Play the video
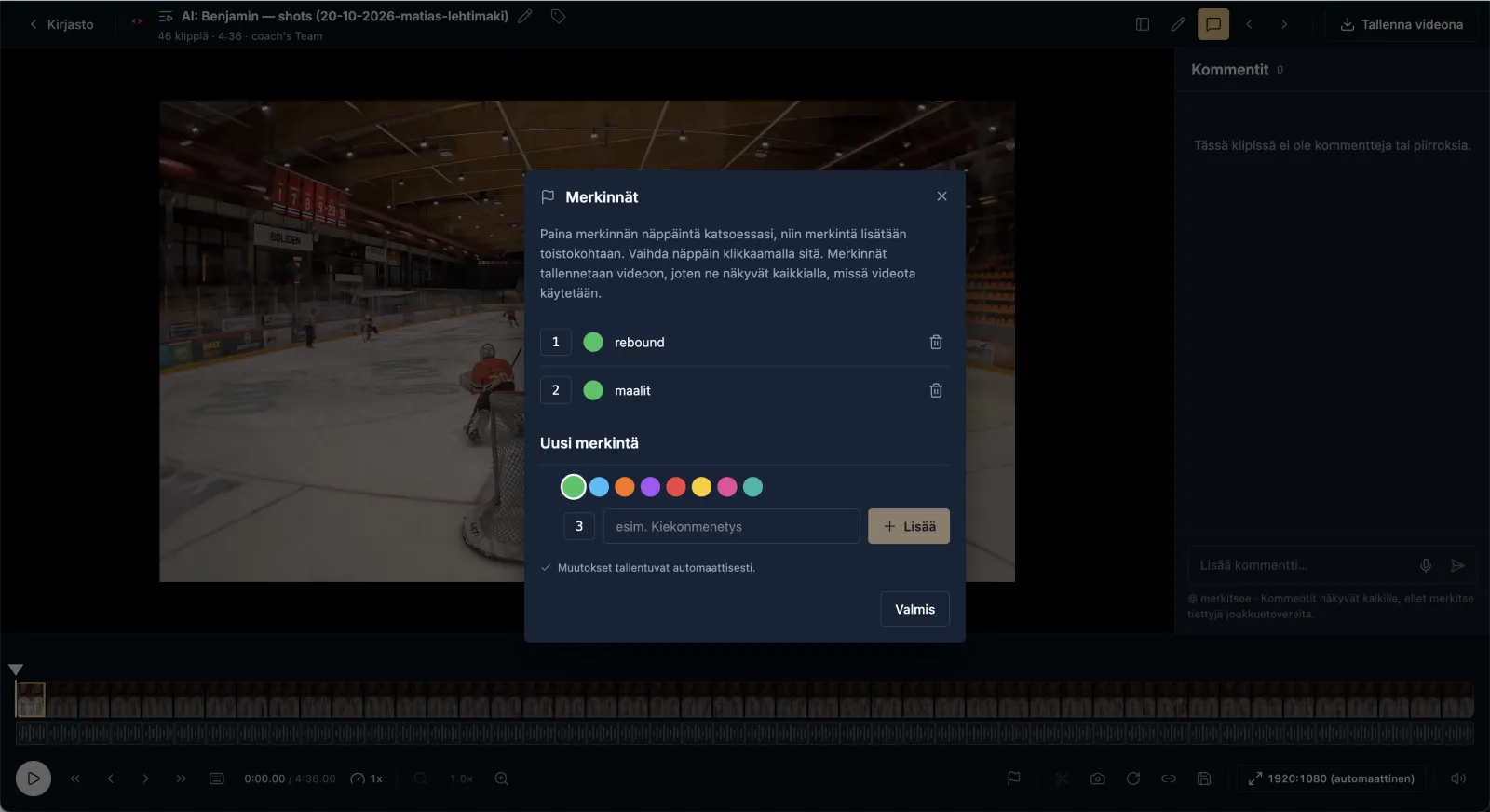Screen dimensions: 1490x812 [34, 778]
